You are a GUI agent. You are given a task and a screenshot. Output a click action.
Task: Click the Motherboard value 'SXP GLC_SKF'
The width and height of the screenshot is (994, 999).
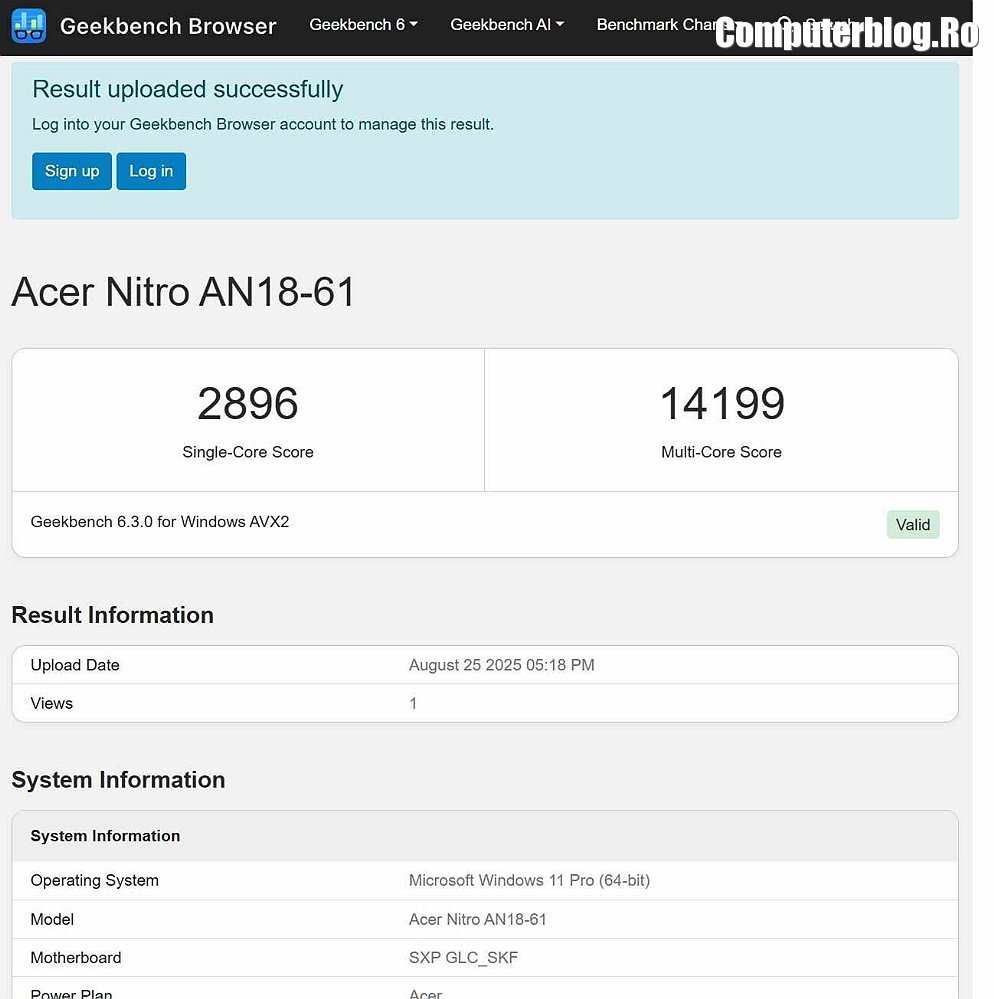tap(463, 958)
